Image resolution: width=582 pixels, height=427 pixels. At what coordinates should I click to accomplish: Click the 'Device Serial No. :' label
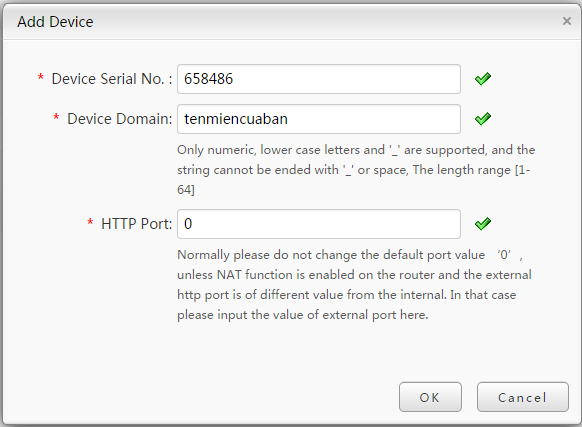point(112,79)
